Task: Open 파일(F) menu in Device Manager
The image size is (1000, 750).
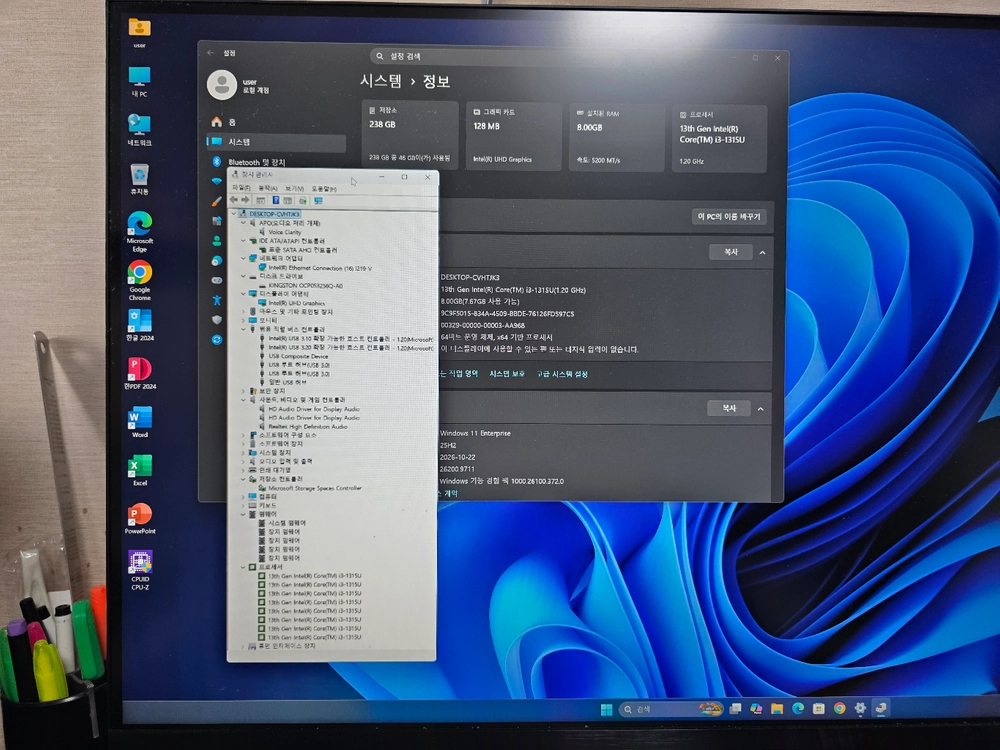Action: tap(240, 188)
